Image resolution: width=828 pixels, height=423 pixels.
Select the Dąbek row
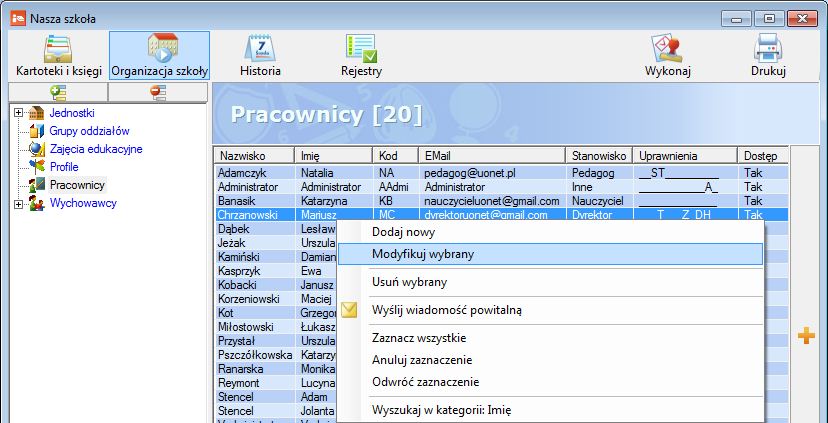[276, 229]
